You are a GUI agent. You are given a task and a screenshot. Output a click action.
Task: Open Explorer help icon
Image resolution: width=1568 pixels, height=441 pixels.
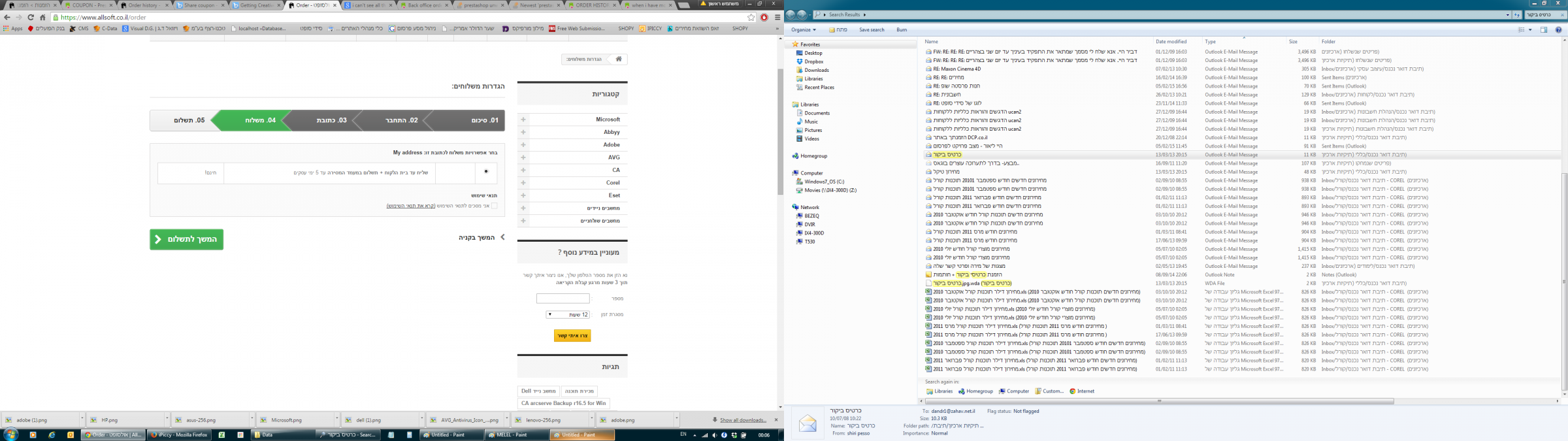[x=1558, y=30]
